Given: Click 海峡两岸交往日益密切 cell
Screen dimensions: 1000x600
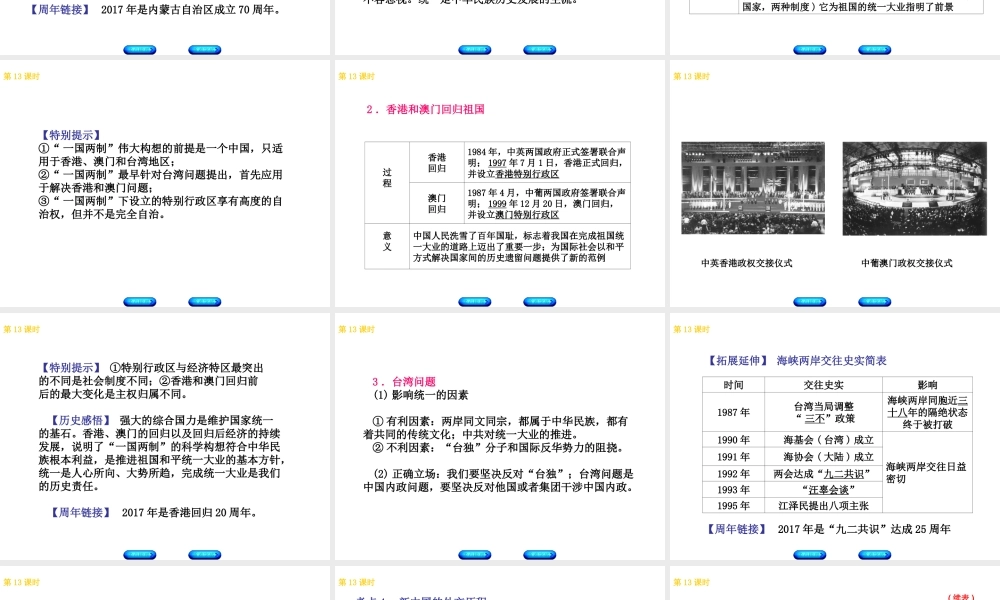Looking at the screenshot, I should click(927, 472).
